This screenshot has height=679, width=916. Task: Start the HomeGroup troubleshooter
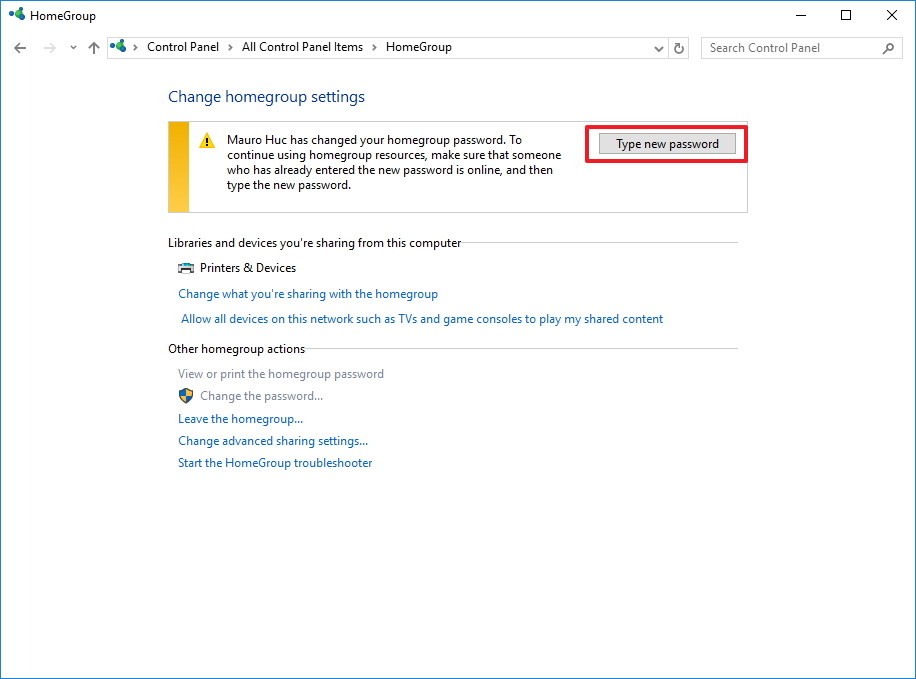(274, 462)
